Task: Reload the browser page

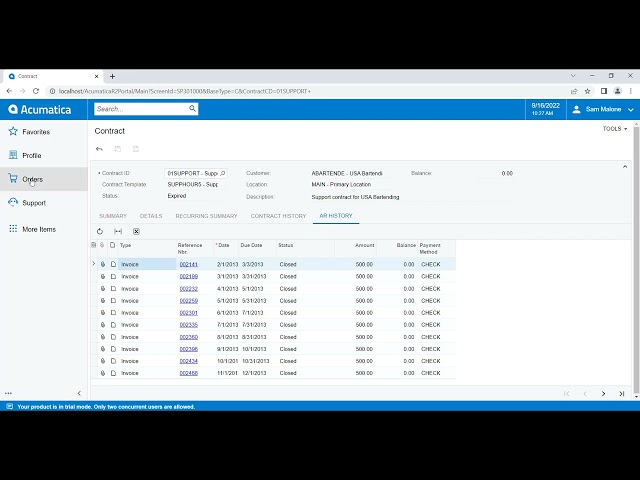Action: (36, 91)
